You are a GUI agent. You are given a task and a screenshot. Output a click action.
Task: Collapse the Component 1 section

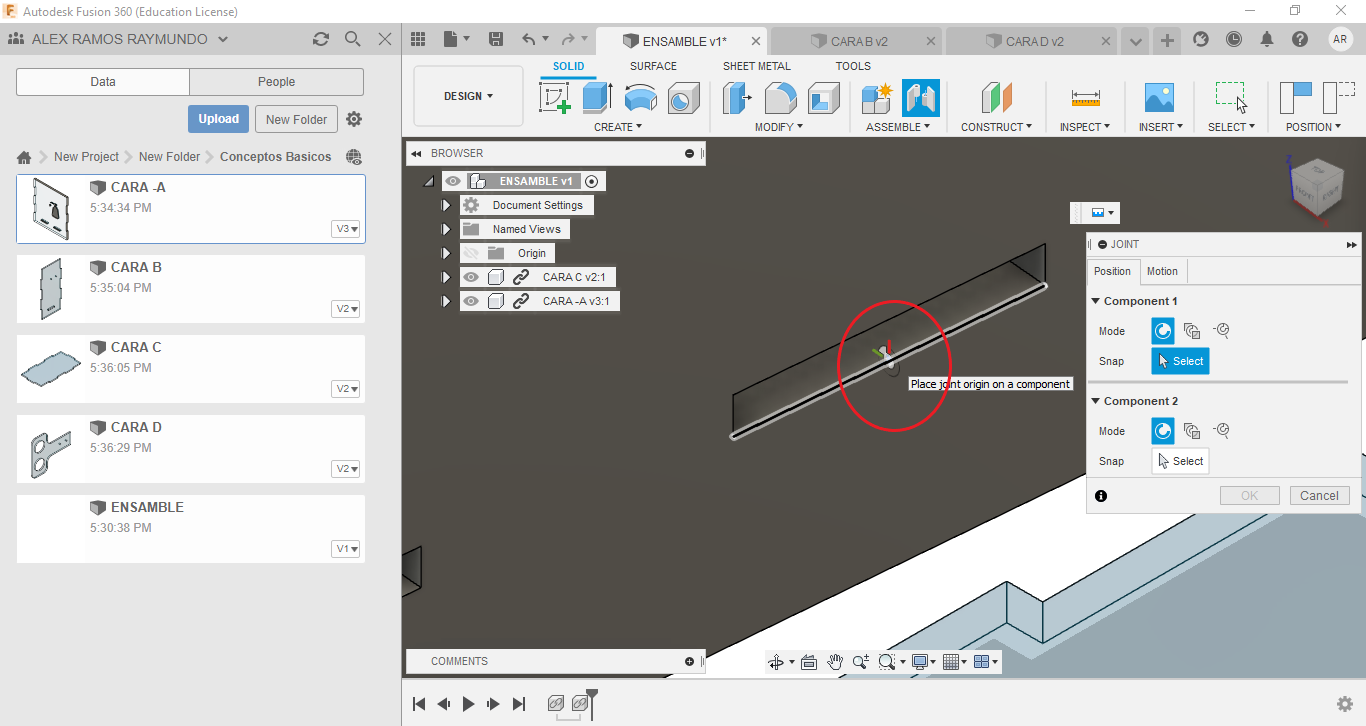(x=1096, y=301)
